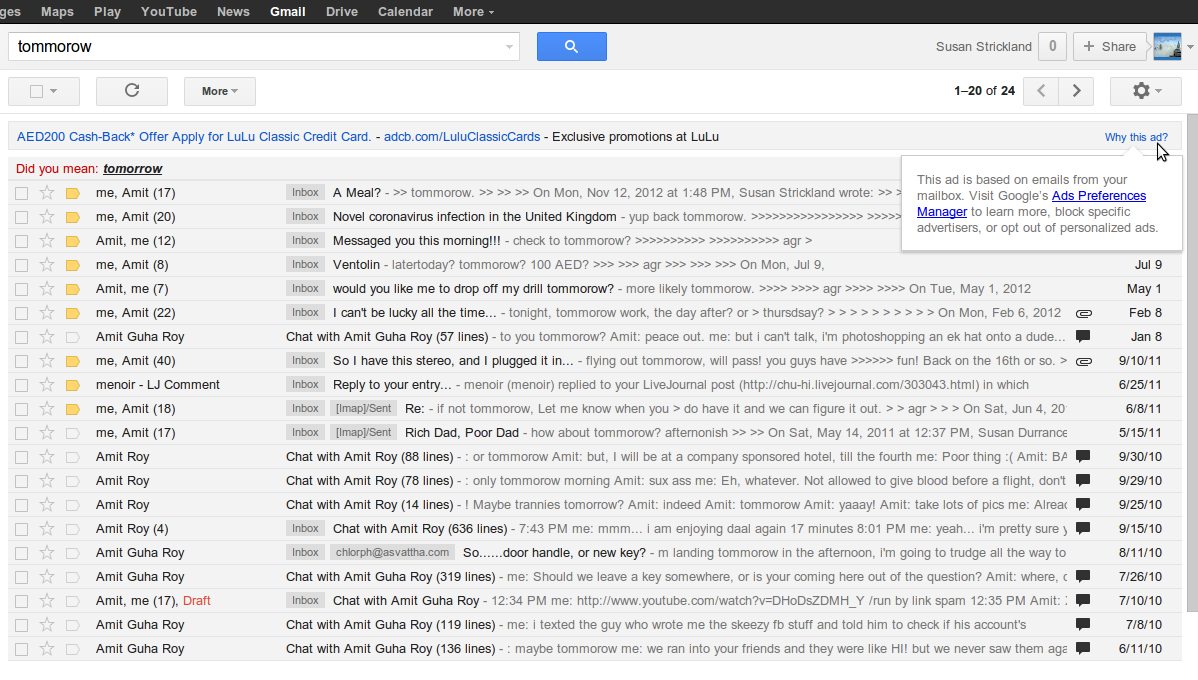Open the adcb.com/LuluClassicCards ad URL
Screen dimensions: 1198x680
tap(461, 137)
